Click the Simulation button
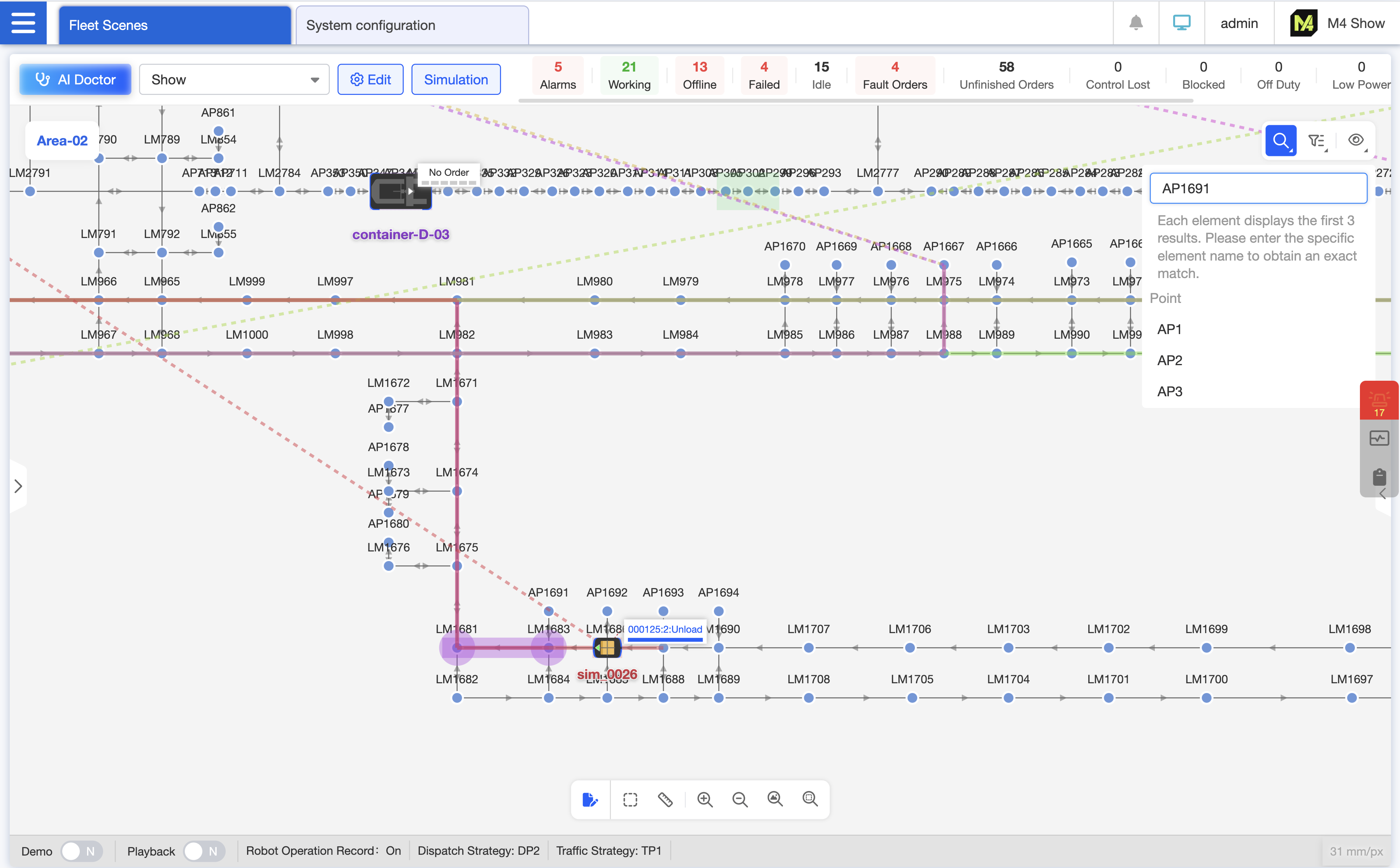Image resolution: width=1400 pixels, height=868 pixels. pyautogui.click(x=455, y=80)
